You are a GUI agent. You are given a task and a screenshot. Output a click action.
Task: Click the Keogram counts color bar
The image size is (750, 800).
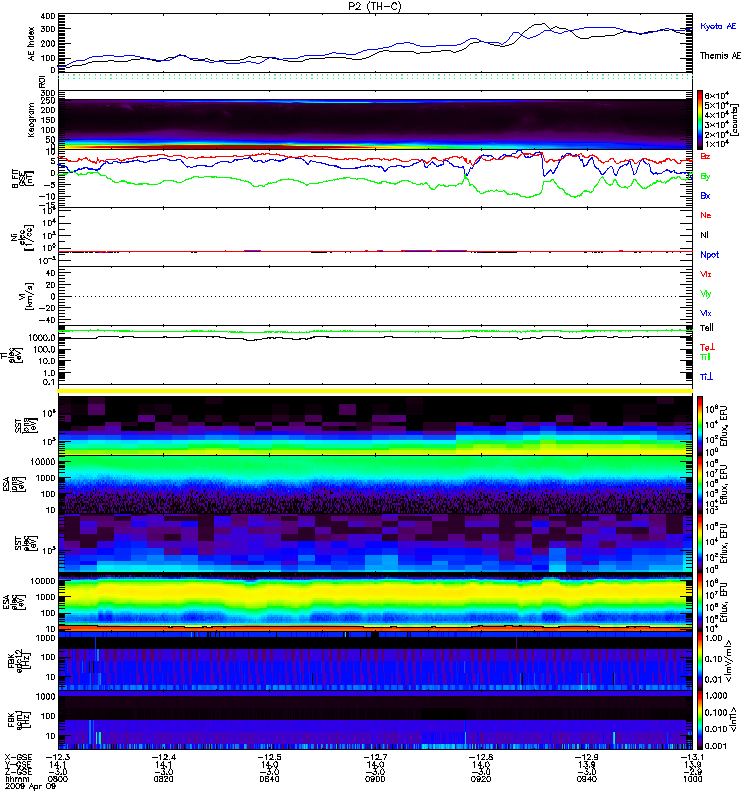[x=700, y=120]
